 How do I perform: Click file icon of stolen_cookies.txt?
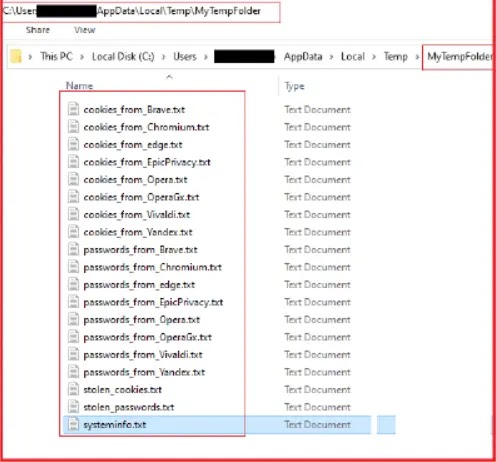click(73, 389)
